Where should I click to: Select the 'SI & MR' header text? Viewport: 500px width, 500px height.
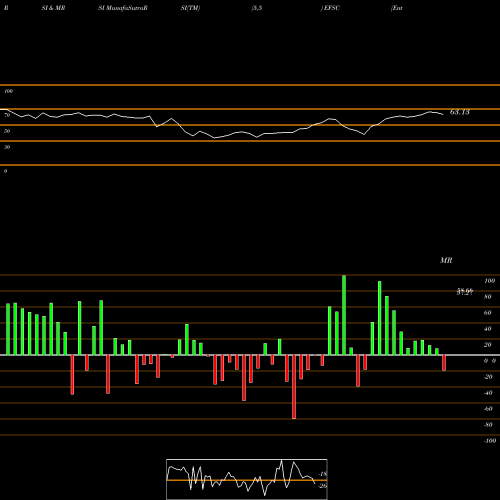[53, 8]
